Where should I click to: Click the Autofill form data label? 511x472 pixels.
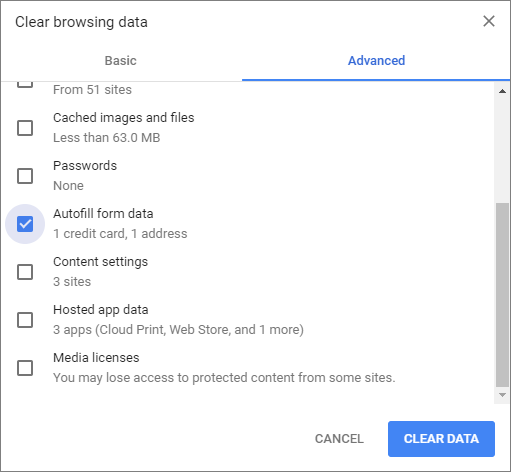(x=103, y=214)
